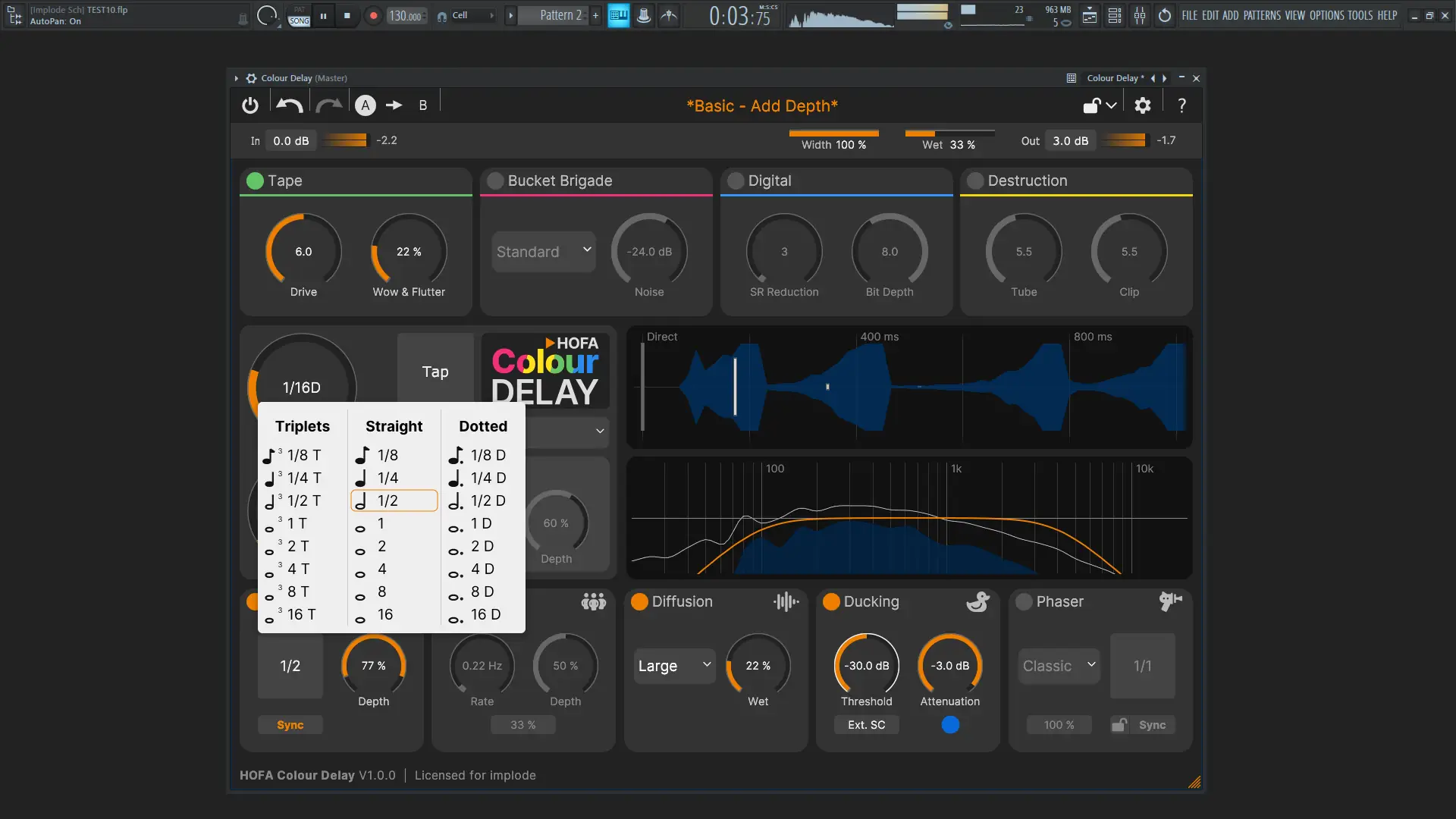Click the help question mark icon
1456x819 pixels.
[1181, 105]
